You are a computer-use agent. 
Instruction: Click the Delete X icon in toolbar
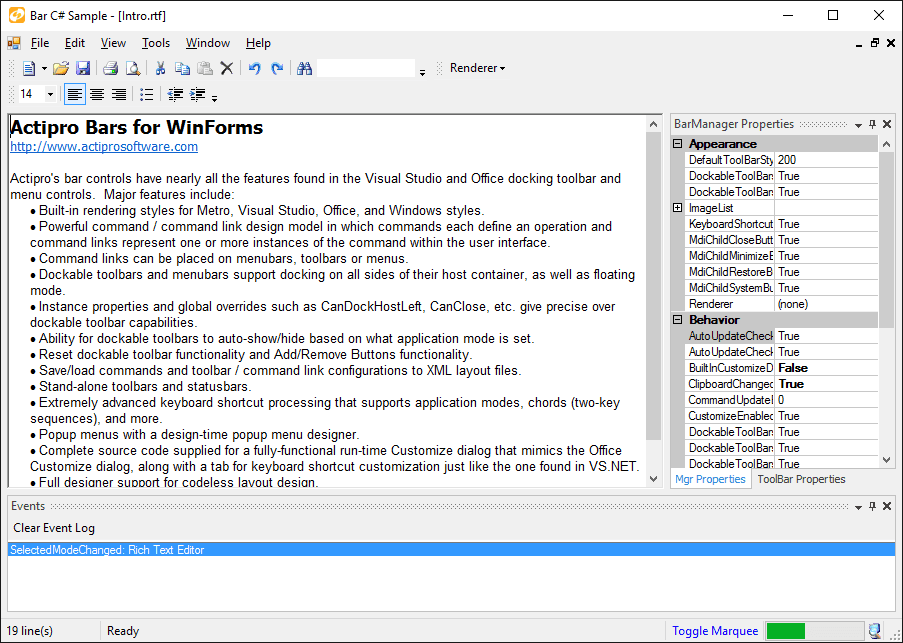227,69
